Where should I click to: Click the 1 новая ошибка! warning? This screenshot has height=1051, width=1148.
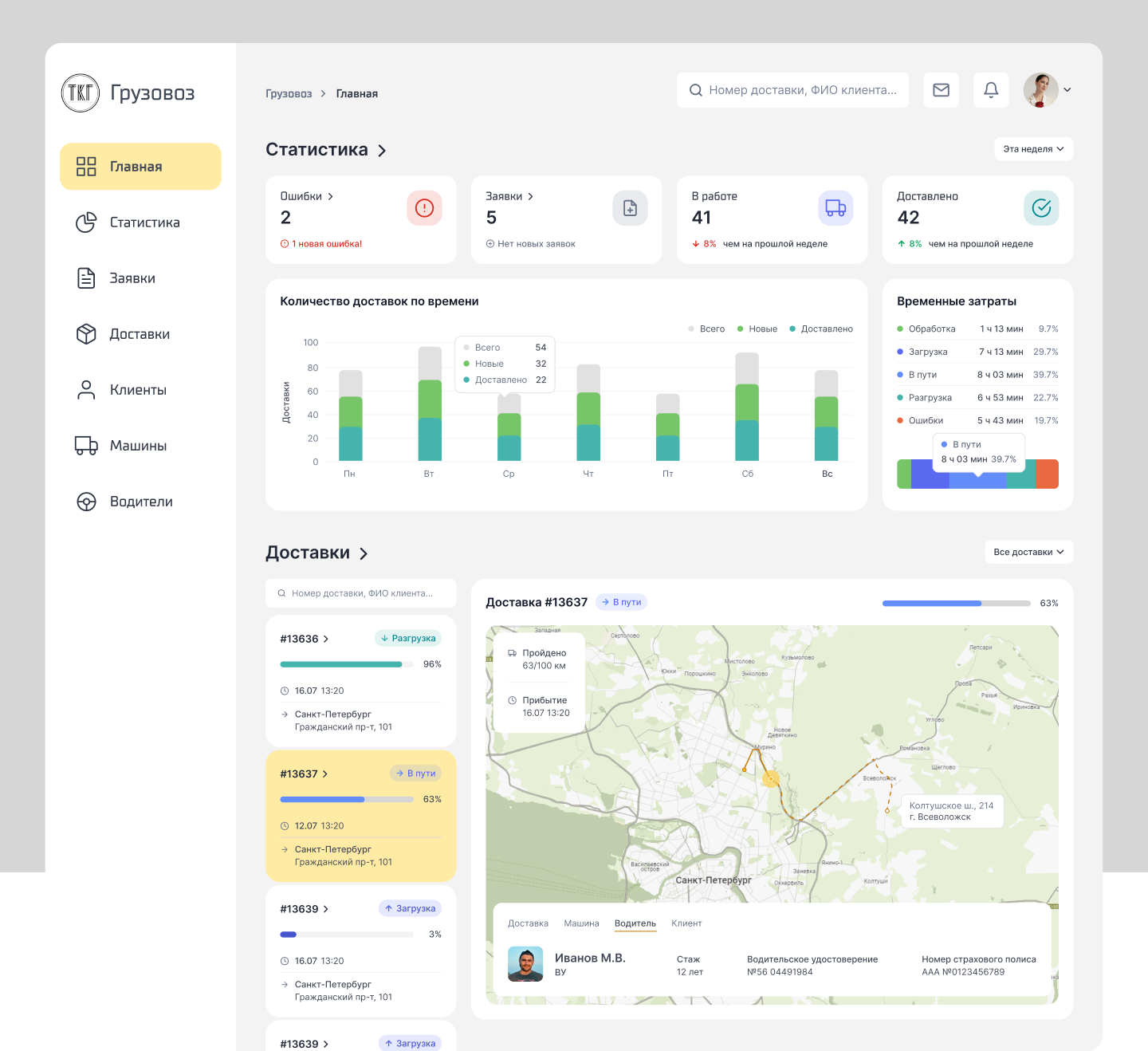pyautogui.click(x=321, y=244)
